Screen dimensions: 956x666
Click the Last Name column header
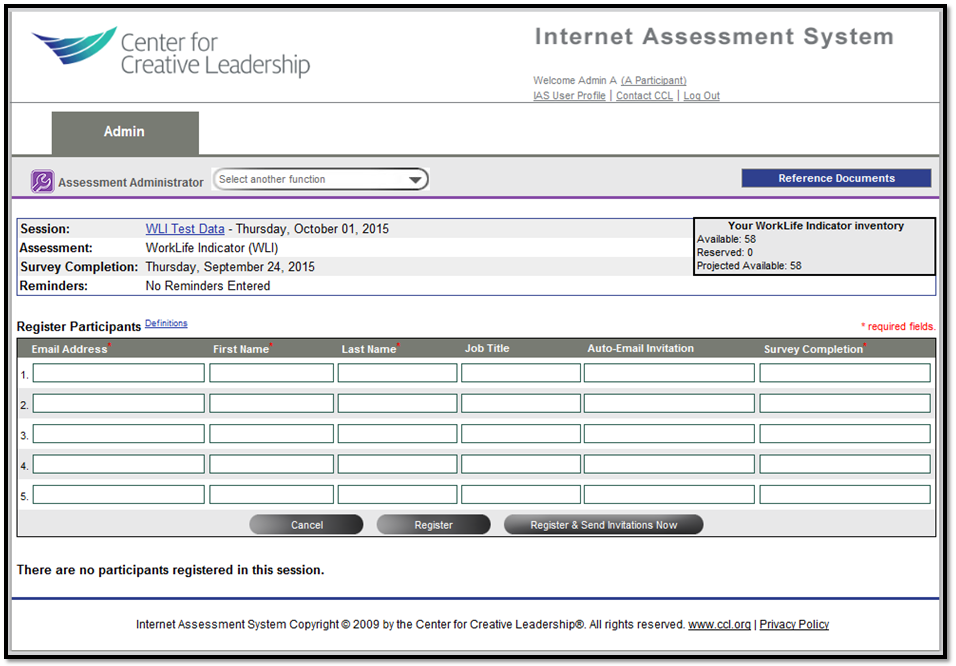(369, 349)
